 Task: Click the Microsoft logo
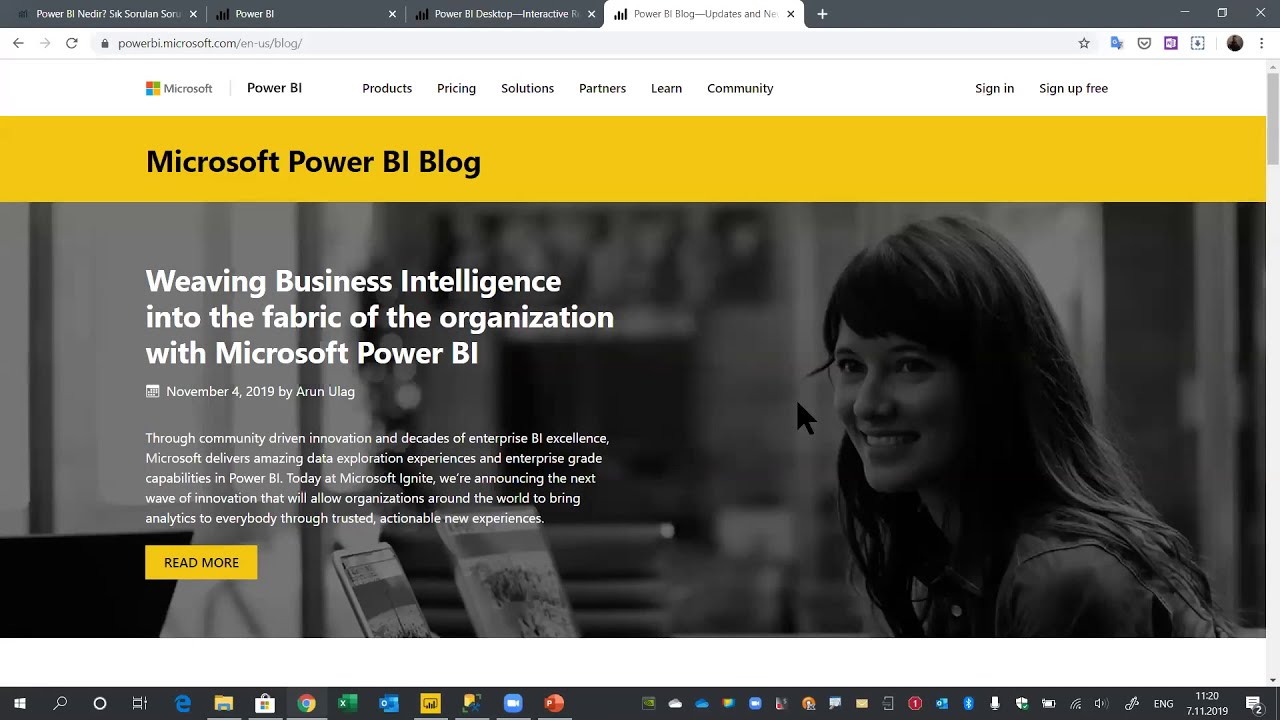(179, 88)
